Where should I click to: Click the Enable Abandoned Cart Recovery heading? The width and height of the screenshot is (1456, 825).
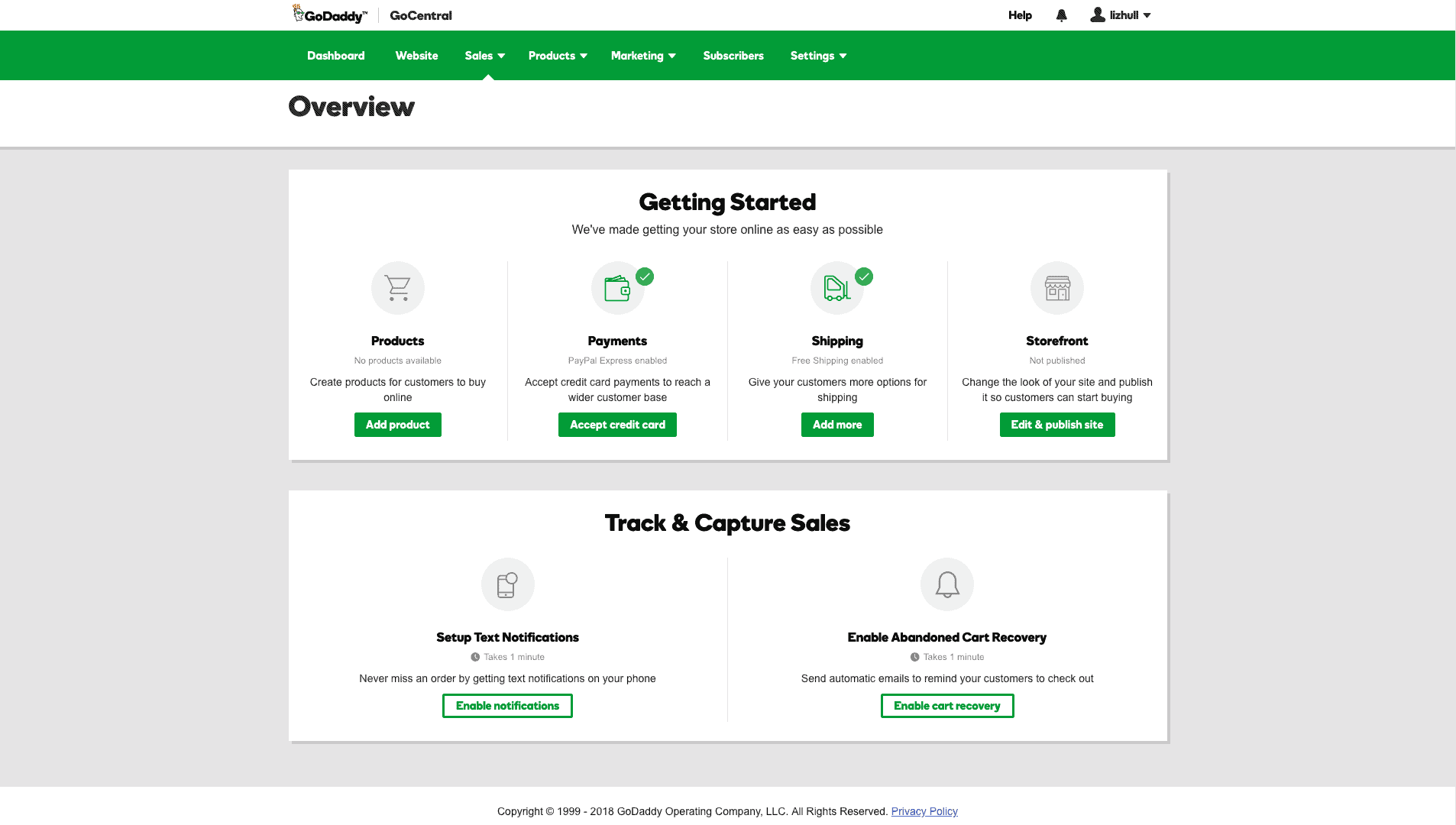pos(947,637)
